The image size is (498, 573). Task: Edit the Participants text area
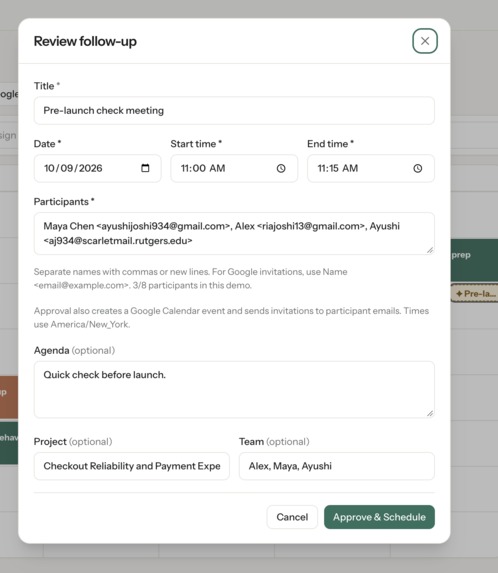click(234, 234)
